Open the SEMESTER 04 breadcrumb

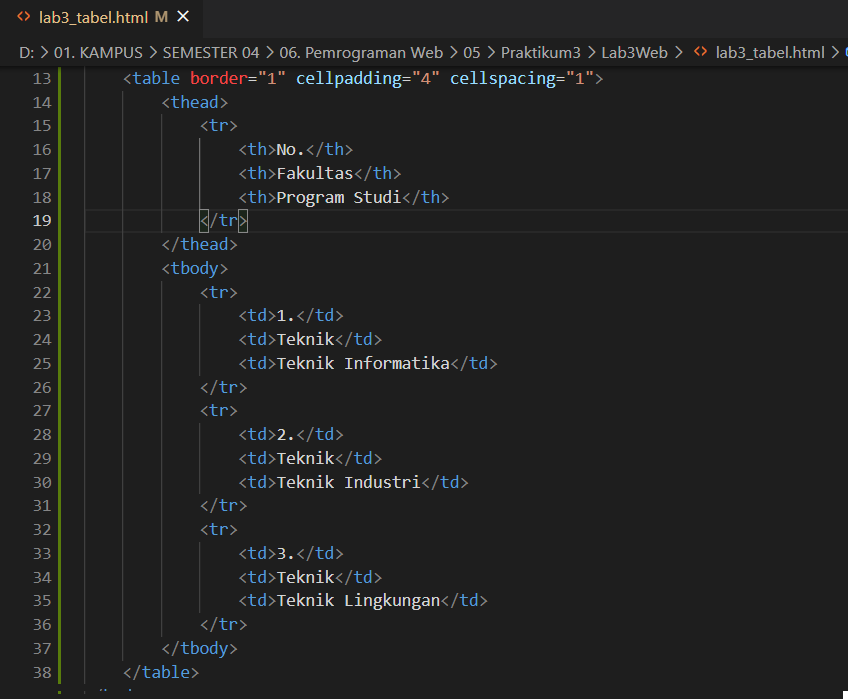(211, 52)
